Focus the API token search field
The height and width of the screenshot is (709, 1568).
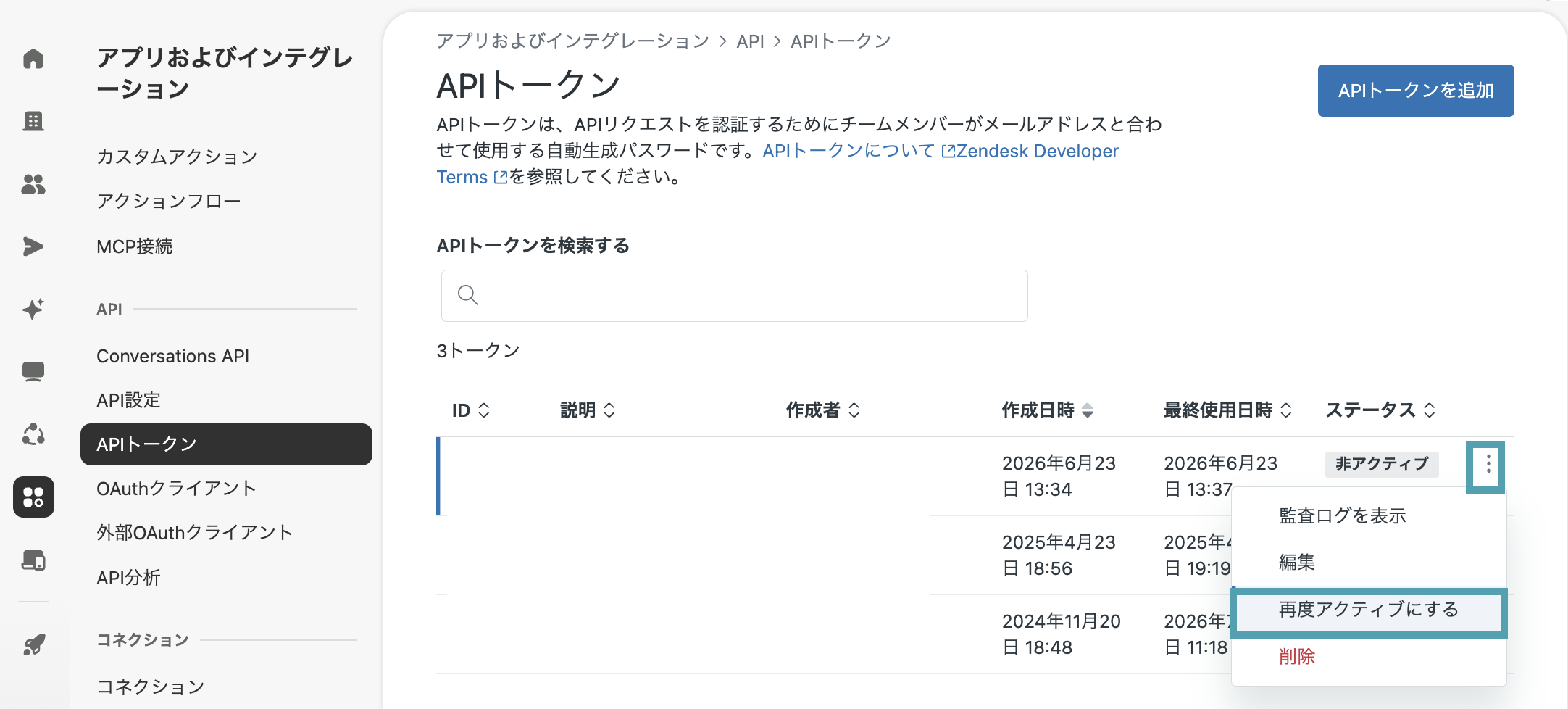[735, 296]
